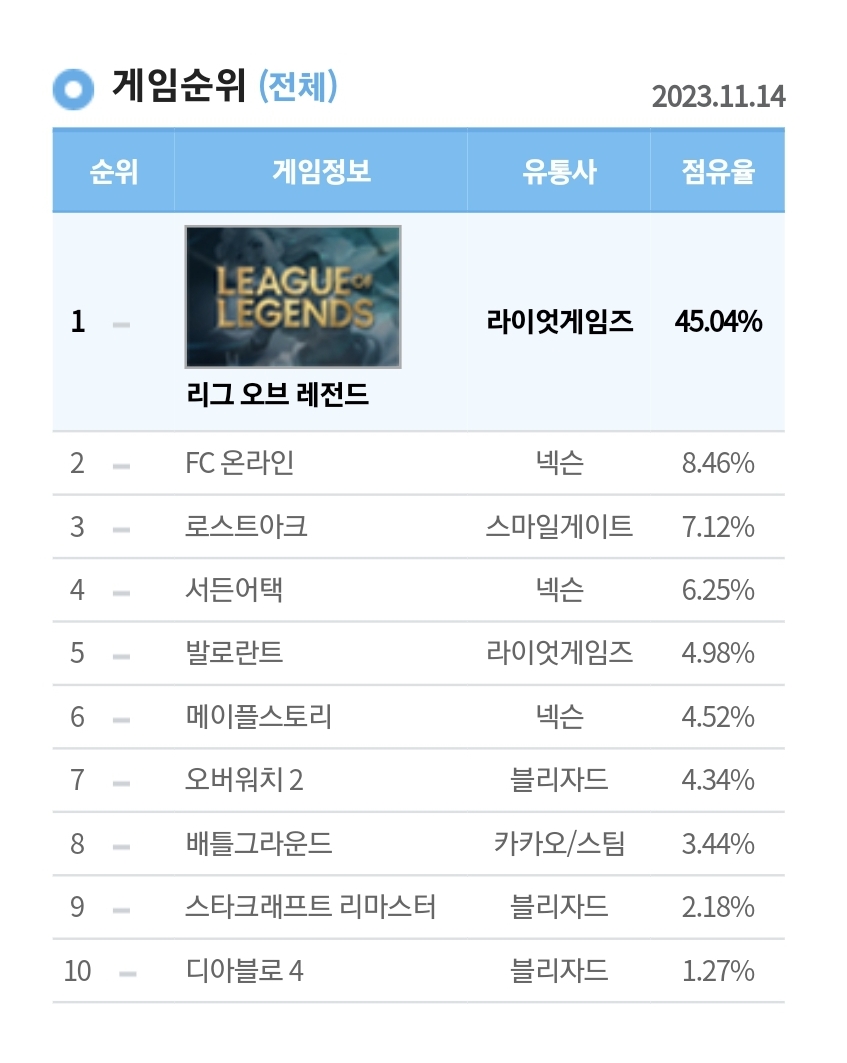Click the 2023.11.14 date label

point(718,97)
